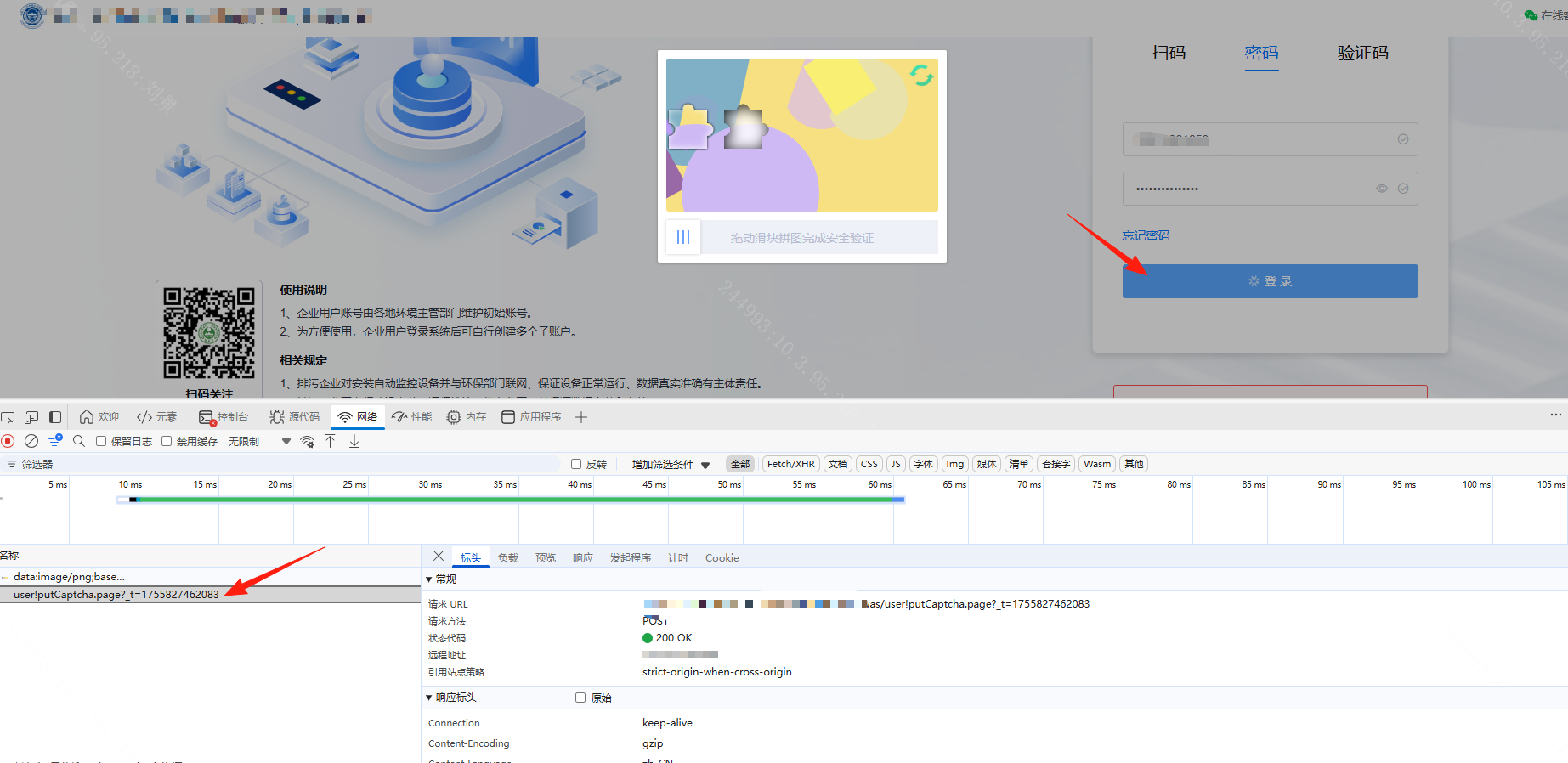Open the 性能 performance tab
Screen dimensions: 1568x763
(x=412, y=417)
